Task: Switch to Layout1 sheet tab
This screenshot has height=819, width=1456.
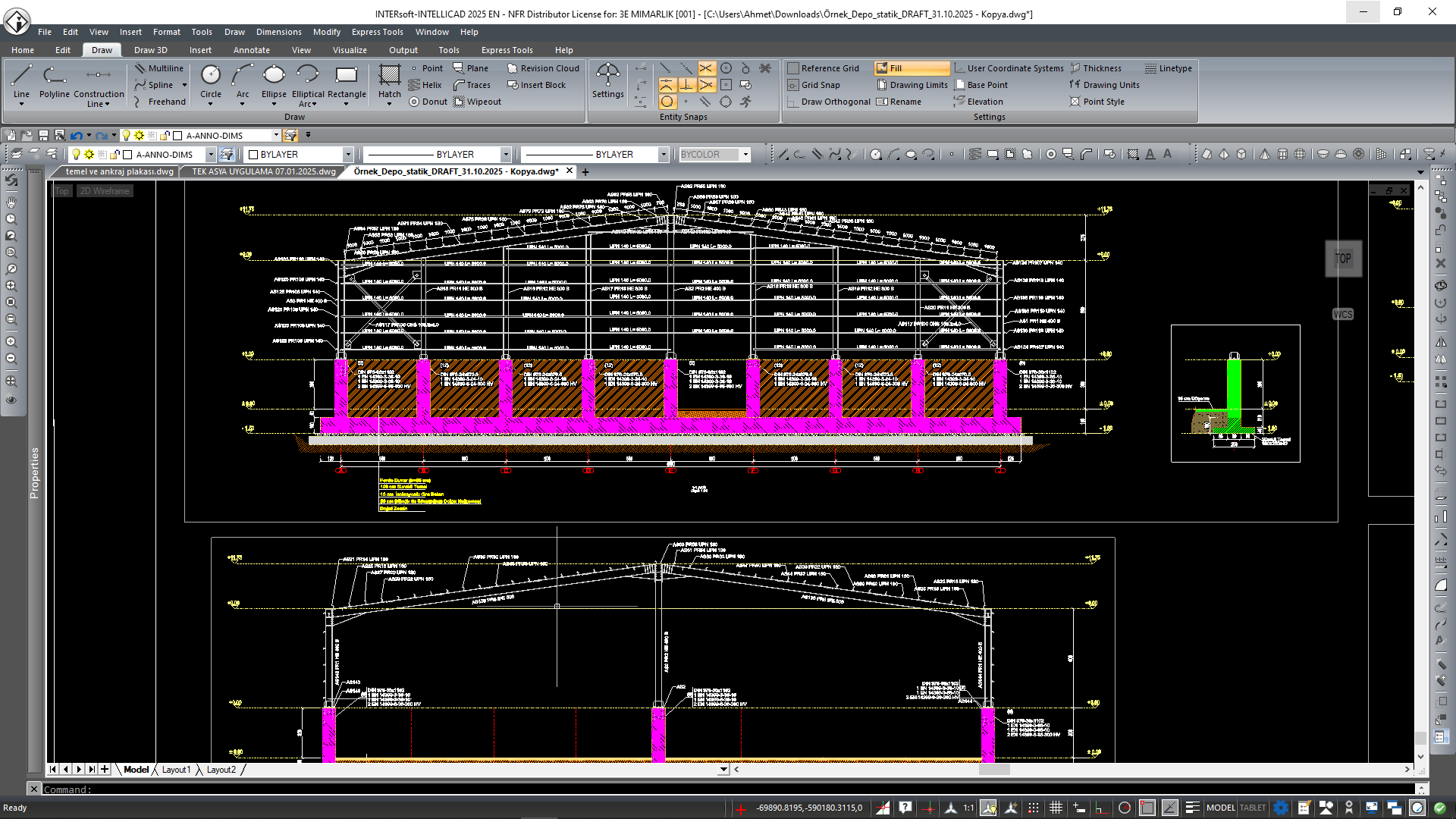Action: (x=176, y=770)
